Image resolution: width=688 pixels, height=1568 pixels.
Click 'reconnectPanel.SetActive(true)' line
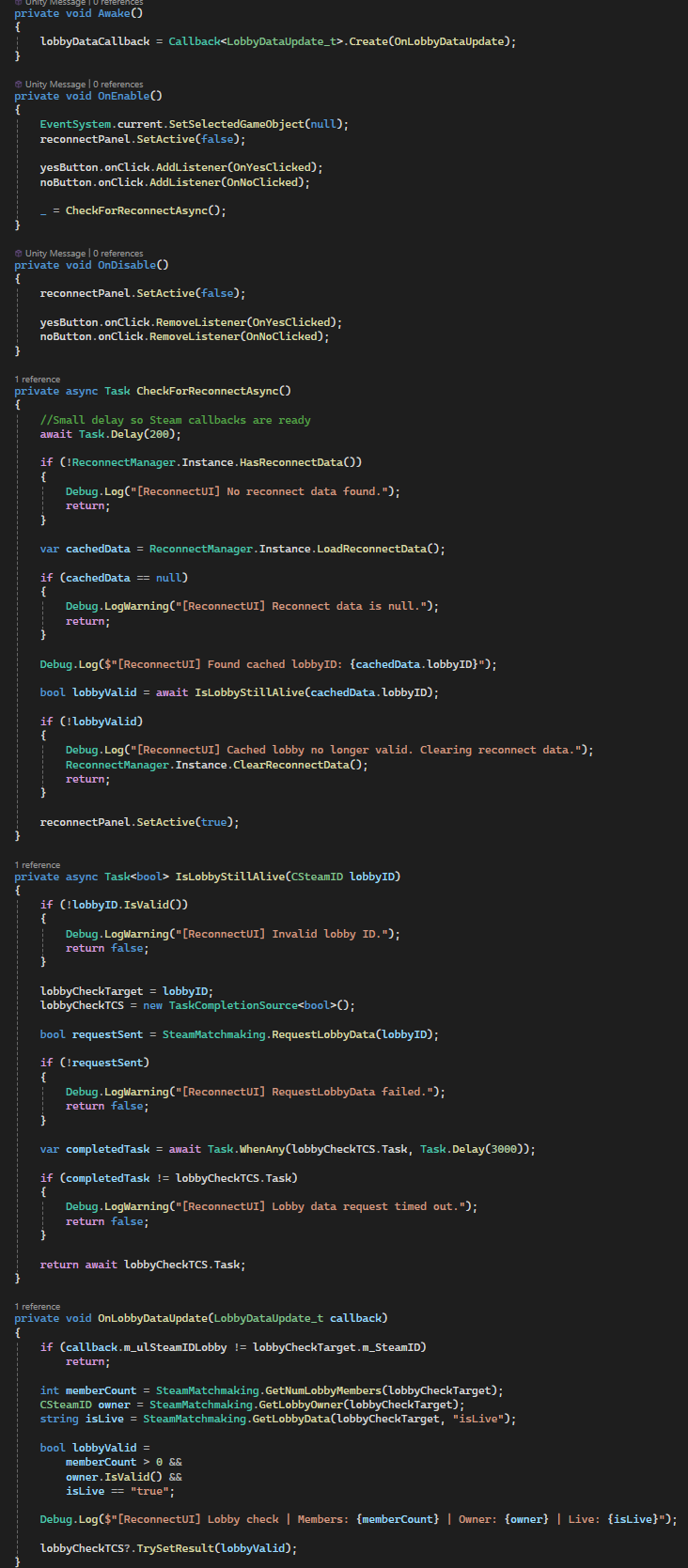coord(139,822)
